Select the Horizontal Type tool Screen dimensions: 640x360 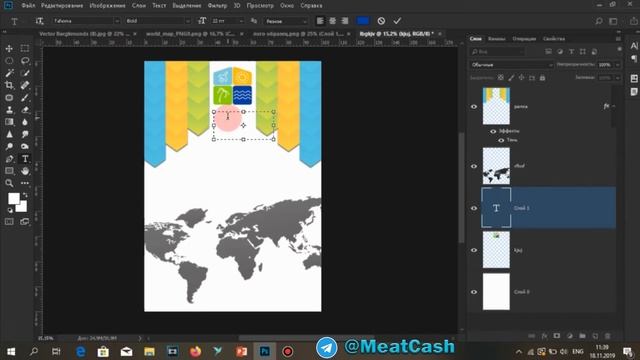point(24,159)
